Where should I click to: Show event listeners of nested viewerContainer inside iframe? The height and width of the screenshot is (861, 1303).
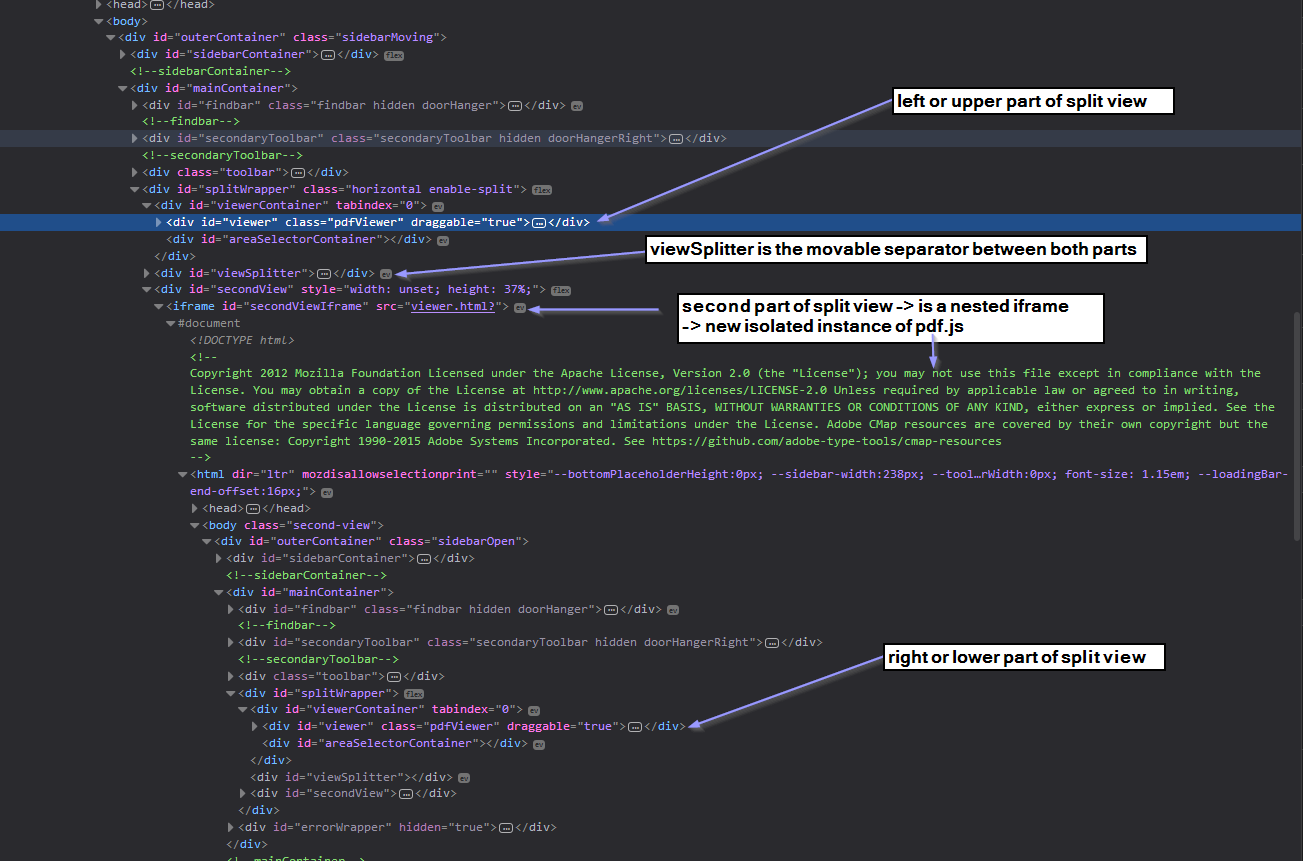(533, 710)
